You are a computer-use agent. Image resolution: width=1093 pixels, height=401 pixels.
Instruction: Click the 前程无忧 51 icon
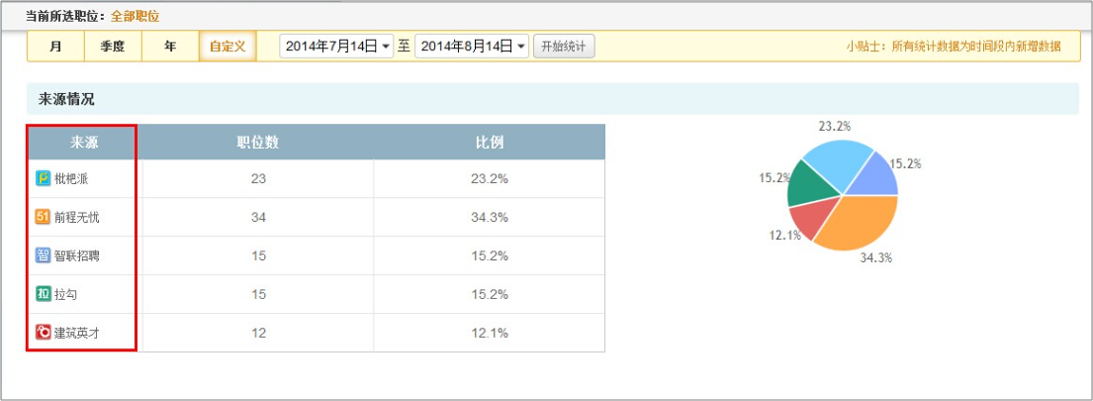click(x=43, y=217)
